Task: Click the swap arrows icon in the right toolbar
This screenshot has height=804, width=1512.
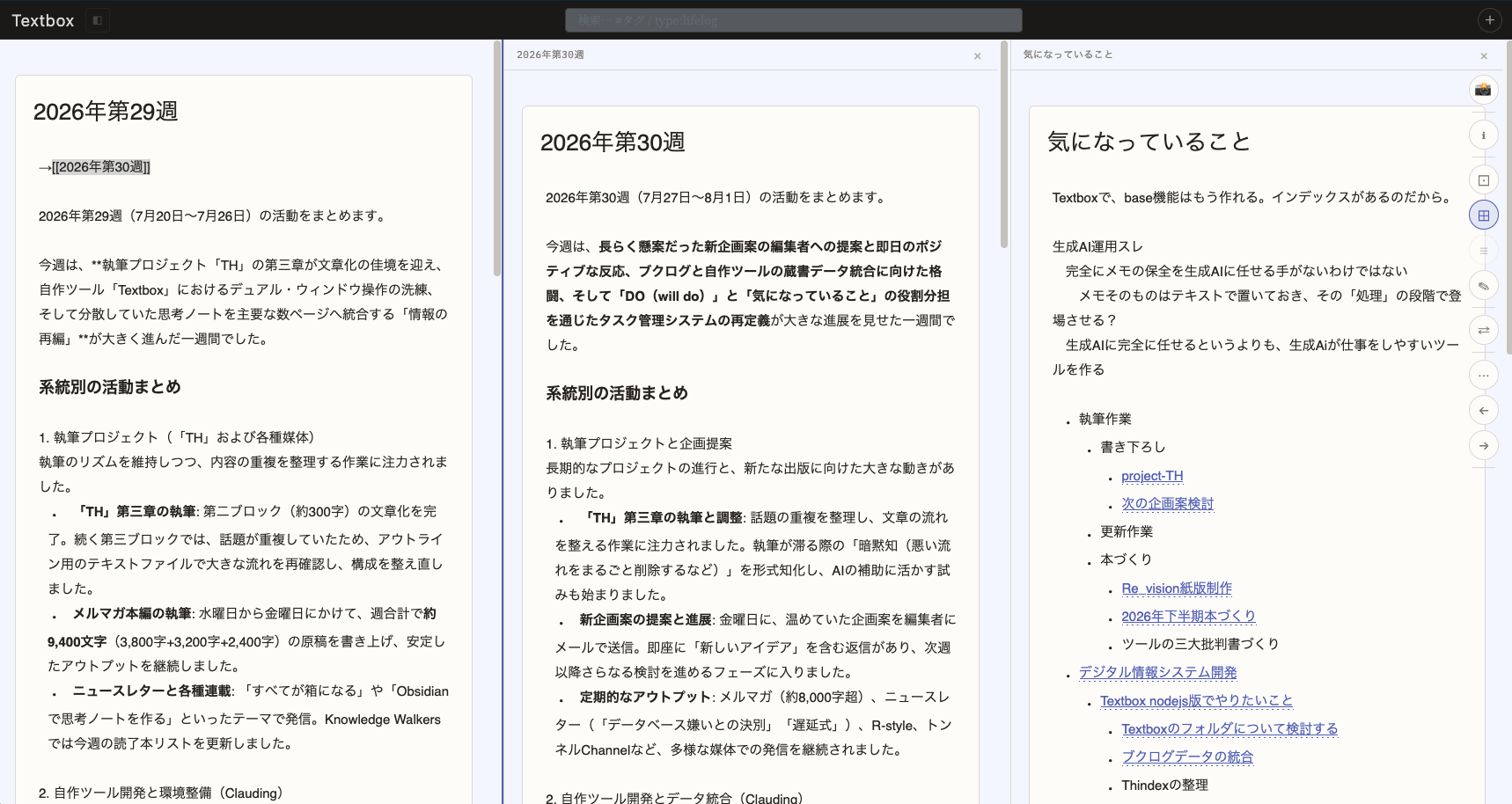Action: (x=1483, y=330)
